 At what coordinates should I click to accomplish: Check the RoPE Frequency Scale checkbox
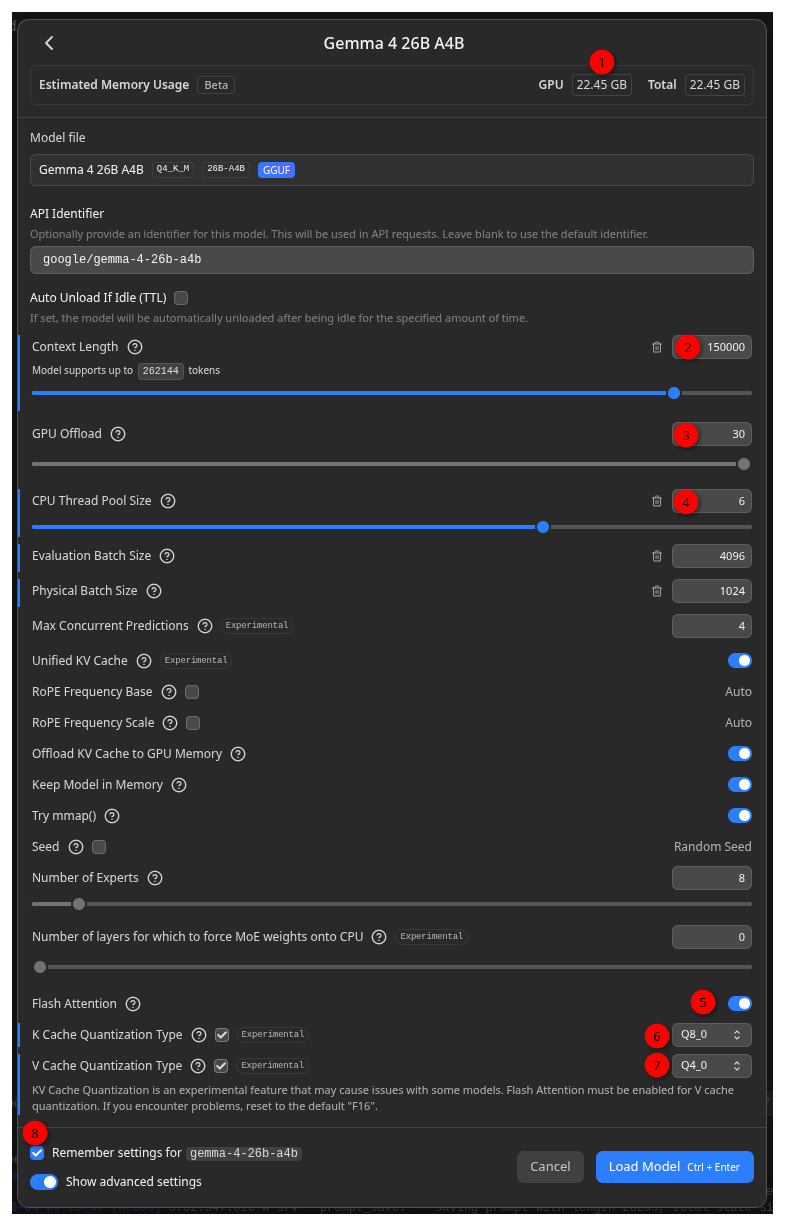point(194,723)
